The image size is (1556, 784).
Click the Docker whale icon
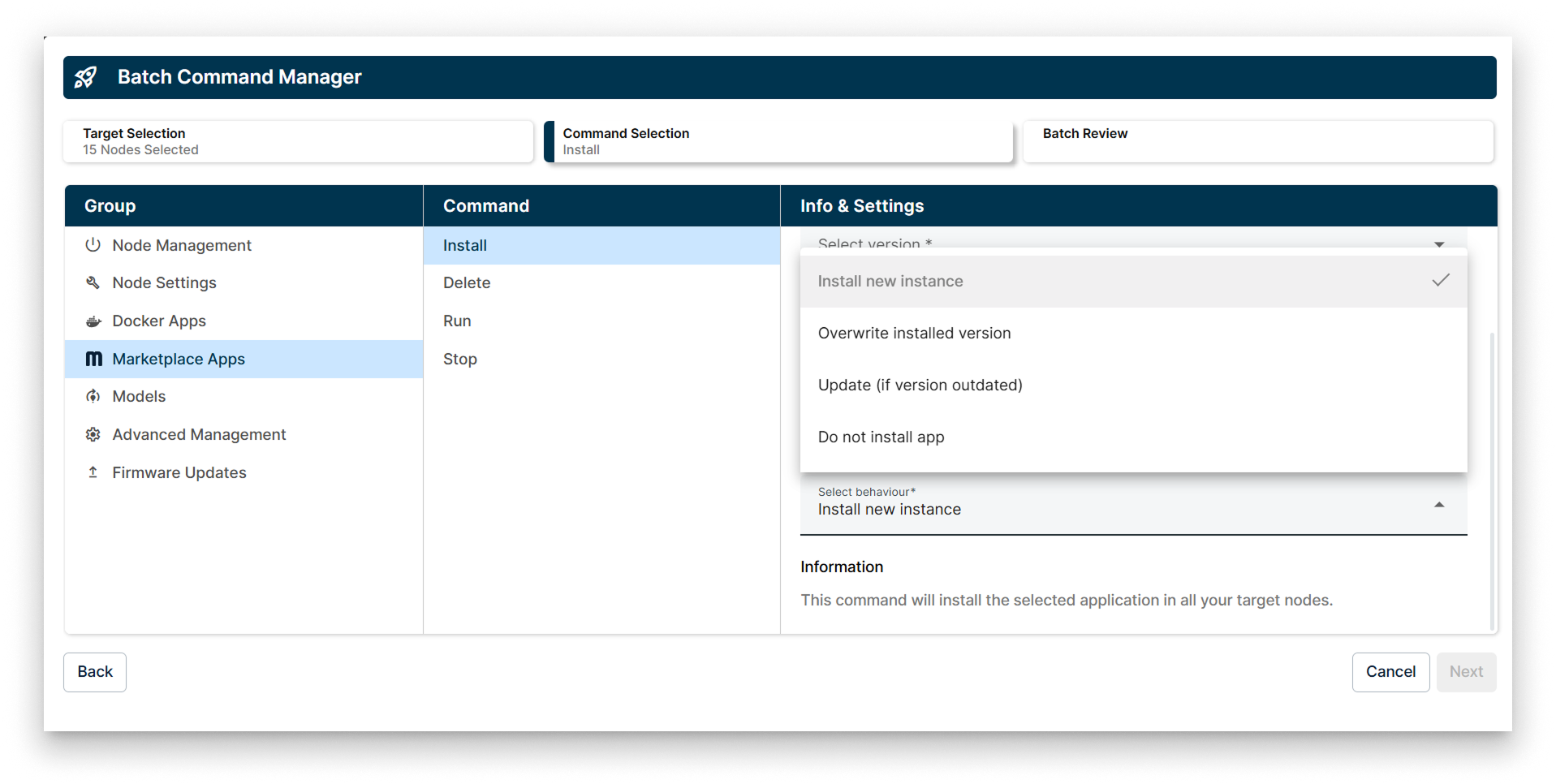coord(93,321)
